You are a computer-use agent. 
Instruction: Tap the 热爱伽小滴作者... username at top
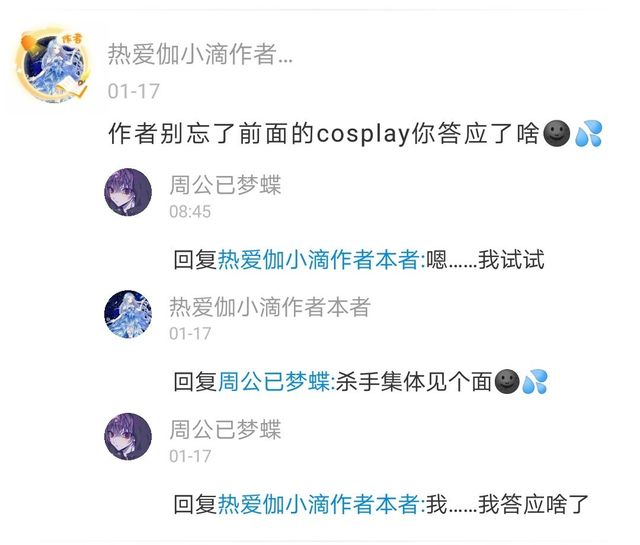tap(200, 54)
